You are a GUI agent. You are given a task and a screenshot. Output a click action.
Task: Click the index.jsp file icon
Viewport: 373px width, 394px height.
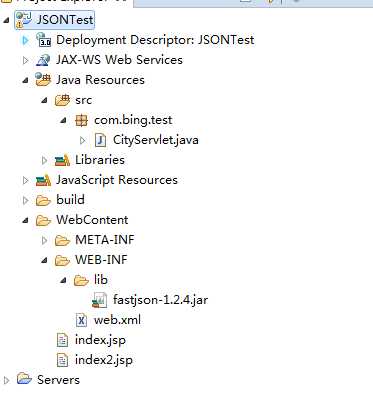coord(62,340)
